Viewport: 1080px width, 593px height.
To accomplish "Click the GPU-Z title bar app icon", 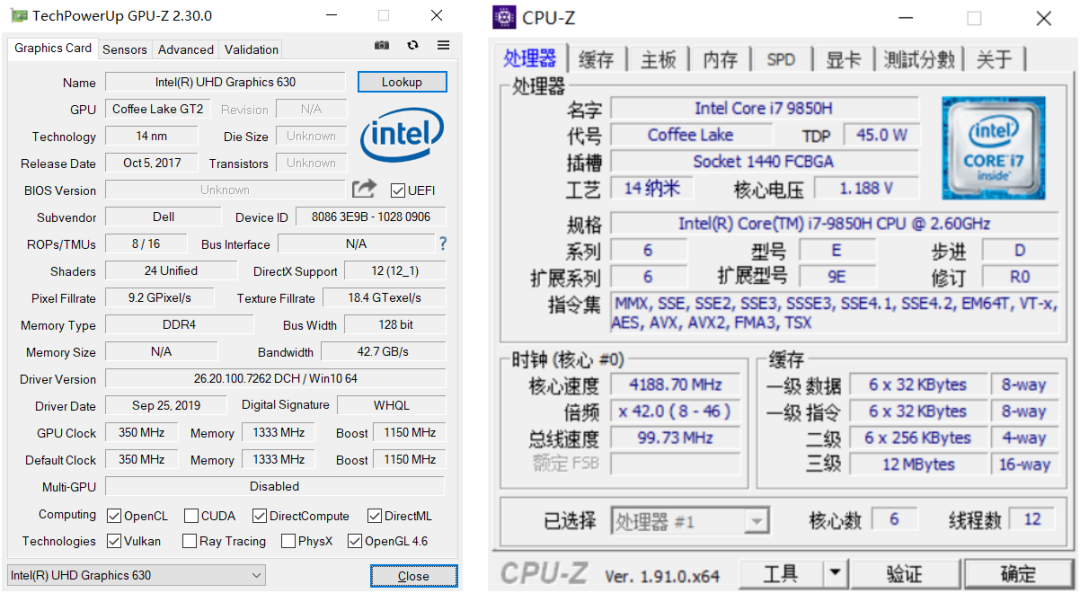I will tap(19, 15).
